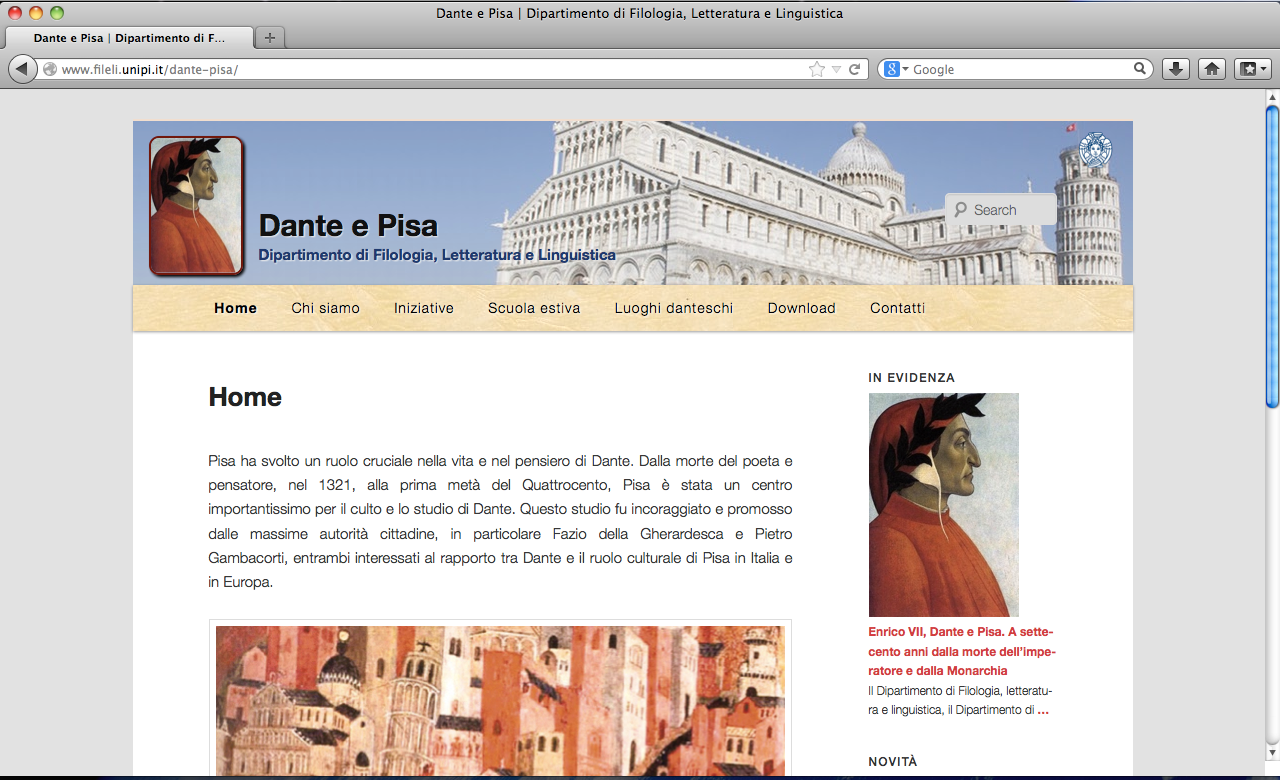Viewport: 1280px width, 780px height.
Task: Open the 'Scuola estiva' menu item
Action: (x=534, y=308)
